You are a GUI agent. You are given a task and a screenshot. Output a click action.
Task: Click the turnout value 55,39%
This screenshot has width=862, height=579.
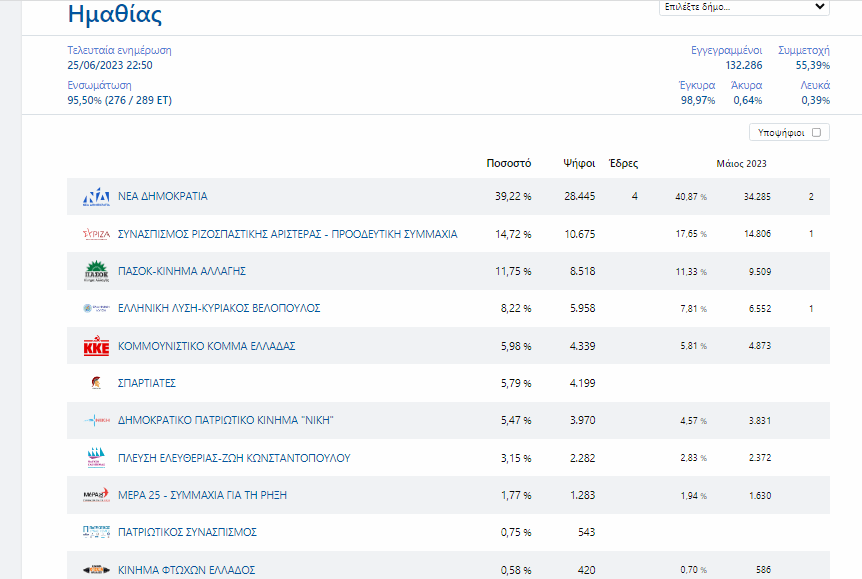(x=813, y=65)
